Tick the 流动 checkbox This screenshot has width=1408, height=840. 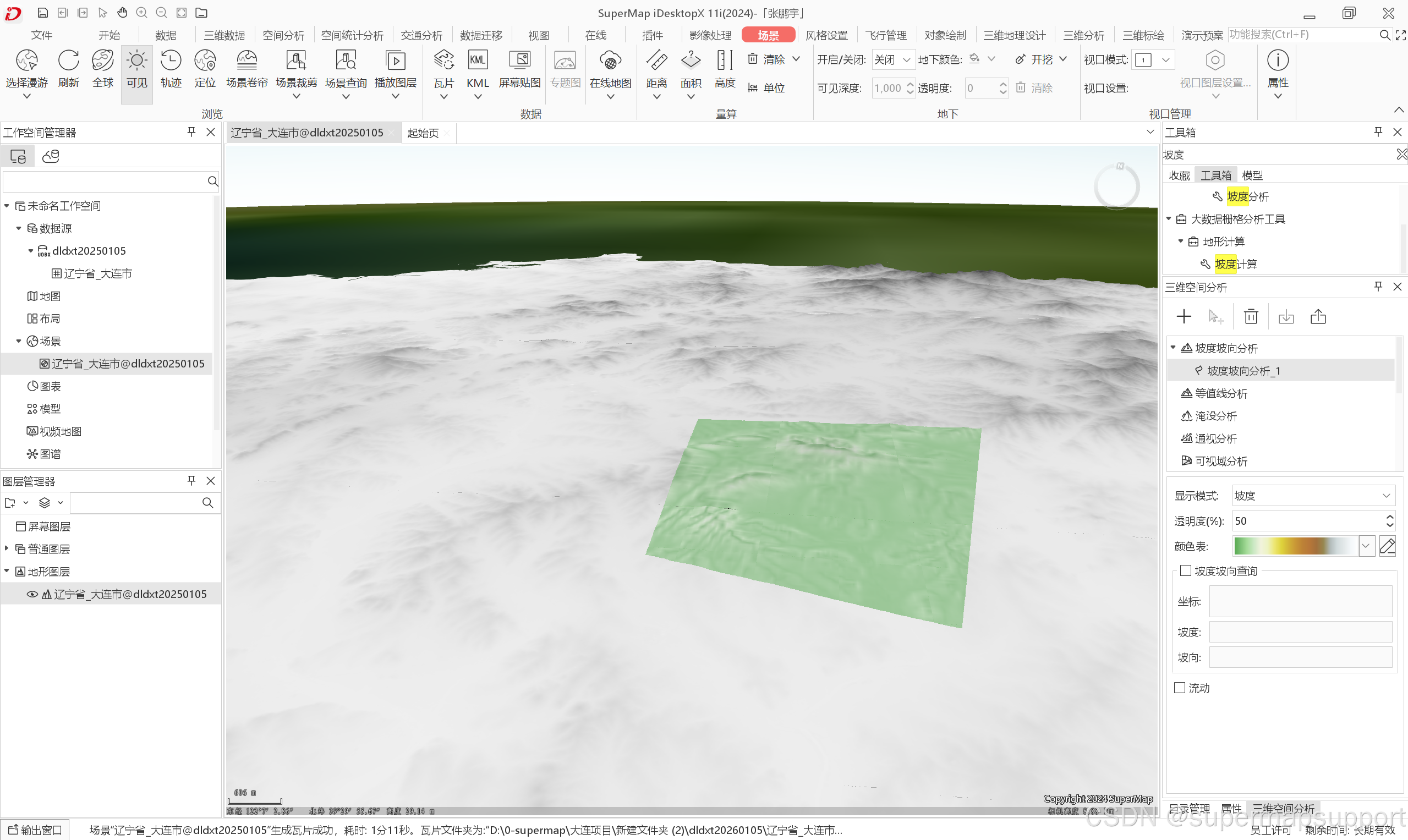tap(1180, 688)
